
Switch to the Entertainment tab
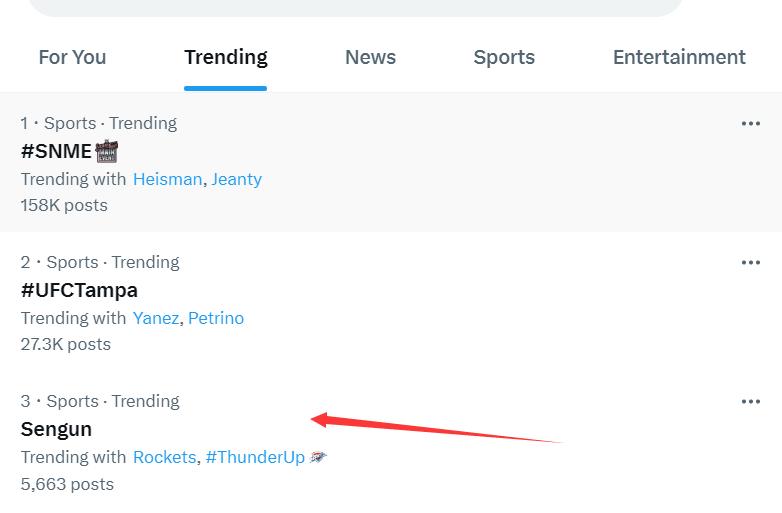[x=679, y=57]
